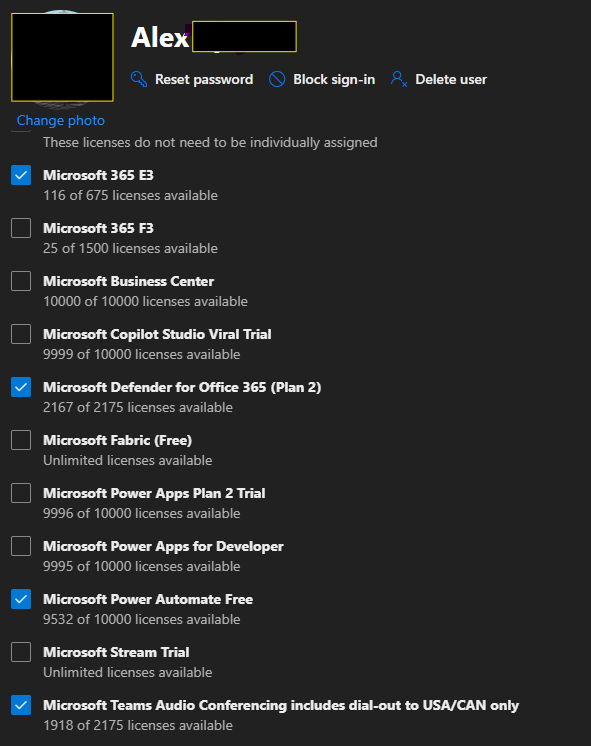Image resolution: width=591 pixels, height=746 pixels.
Task: Check Microsoft Power Apps Plan 2 Trial
Action: (21, 493)
